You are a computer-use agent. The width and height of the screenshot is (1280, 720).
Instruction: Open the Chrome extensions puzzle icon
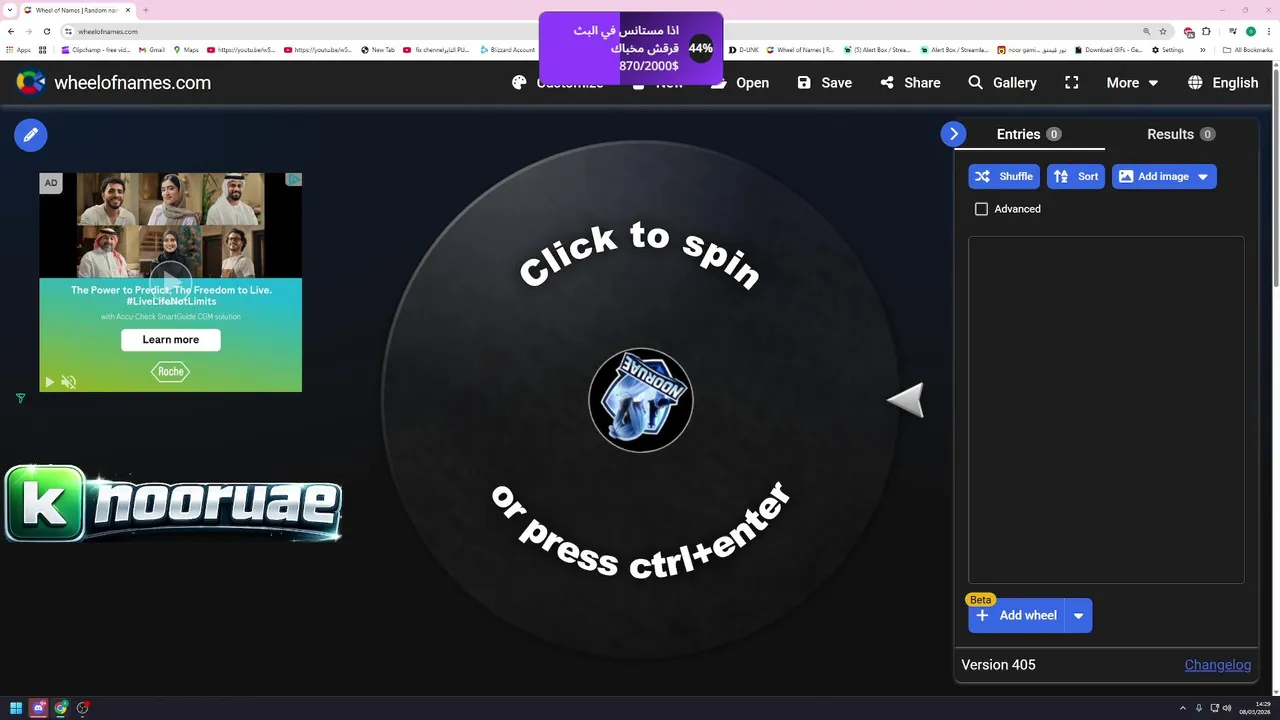pyautogui.click(x=1206, y=31)
